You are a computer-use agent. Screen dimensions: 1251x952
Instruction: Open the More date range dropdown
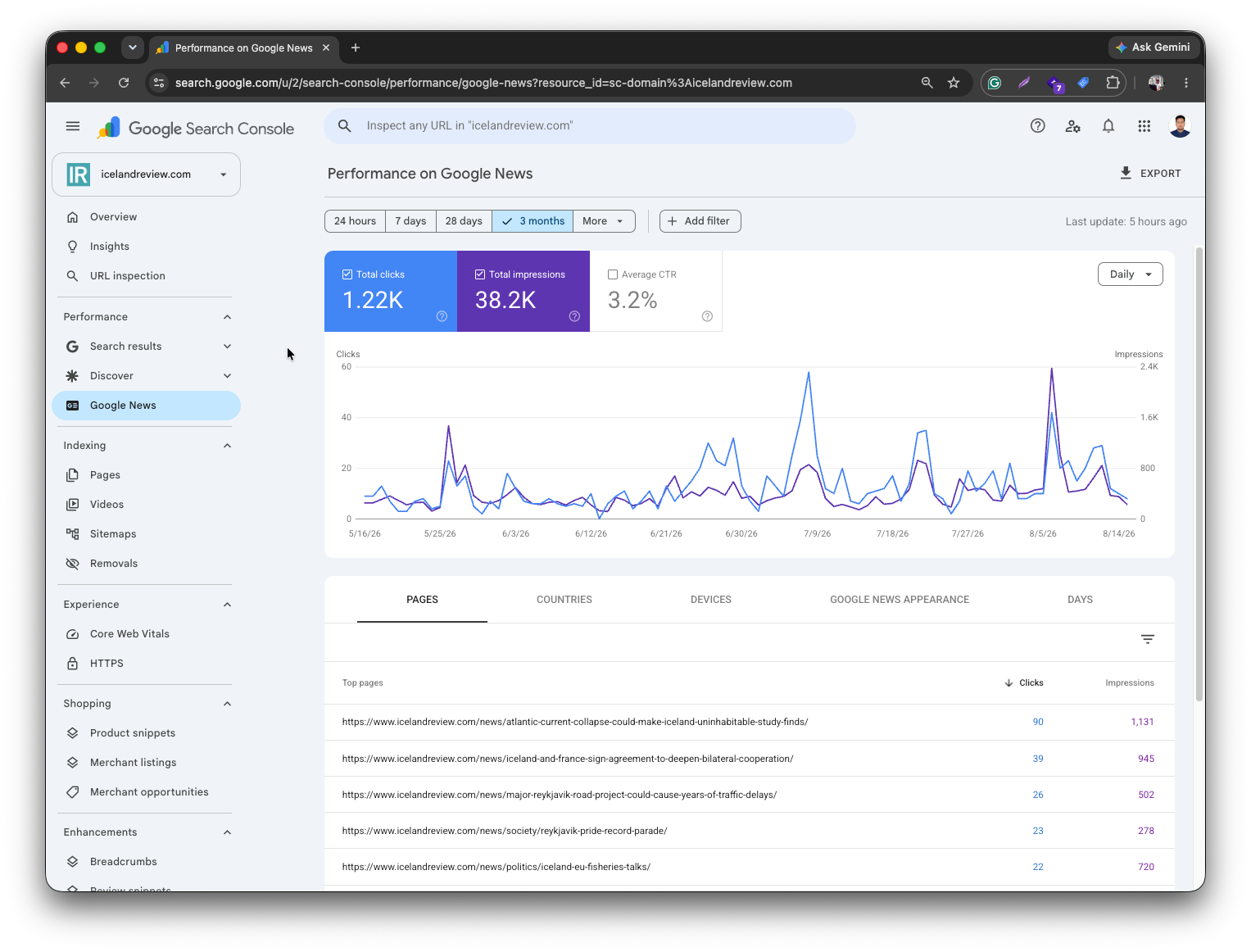604,221
